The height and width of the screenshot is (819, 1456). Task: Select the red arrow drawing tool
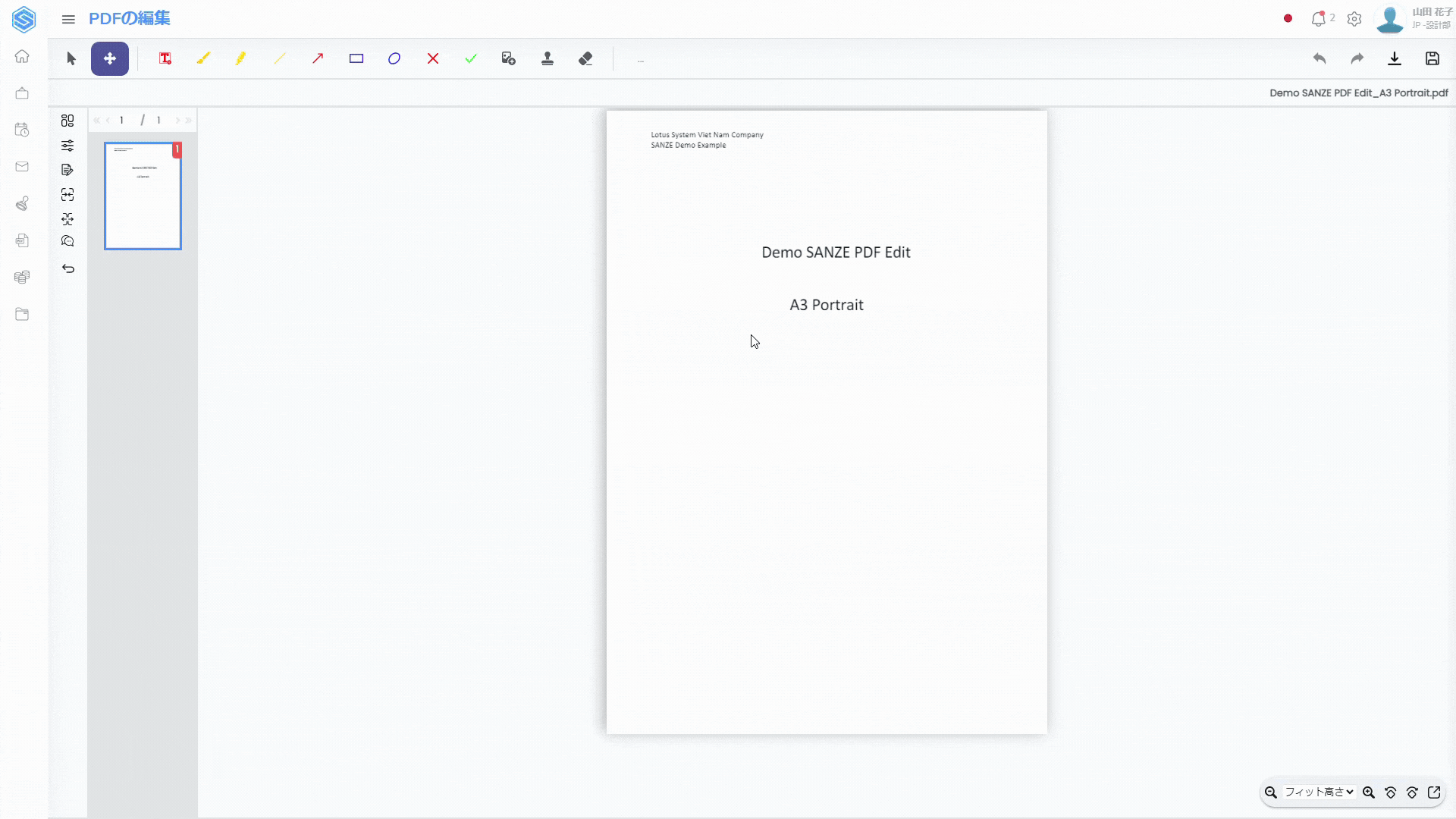pyautogui.click(x=318, y=58)
